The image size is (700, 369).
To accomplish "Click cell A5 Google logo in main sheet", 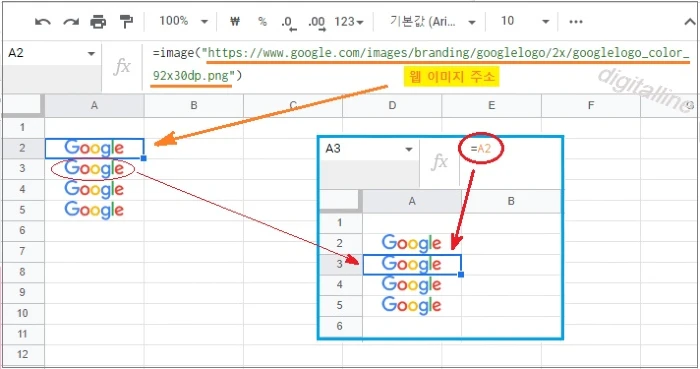I will (94, 210).
